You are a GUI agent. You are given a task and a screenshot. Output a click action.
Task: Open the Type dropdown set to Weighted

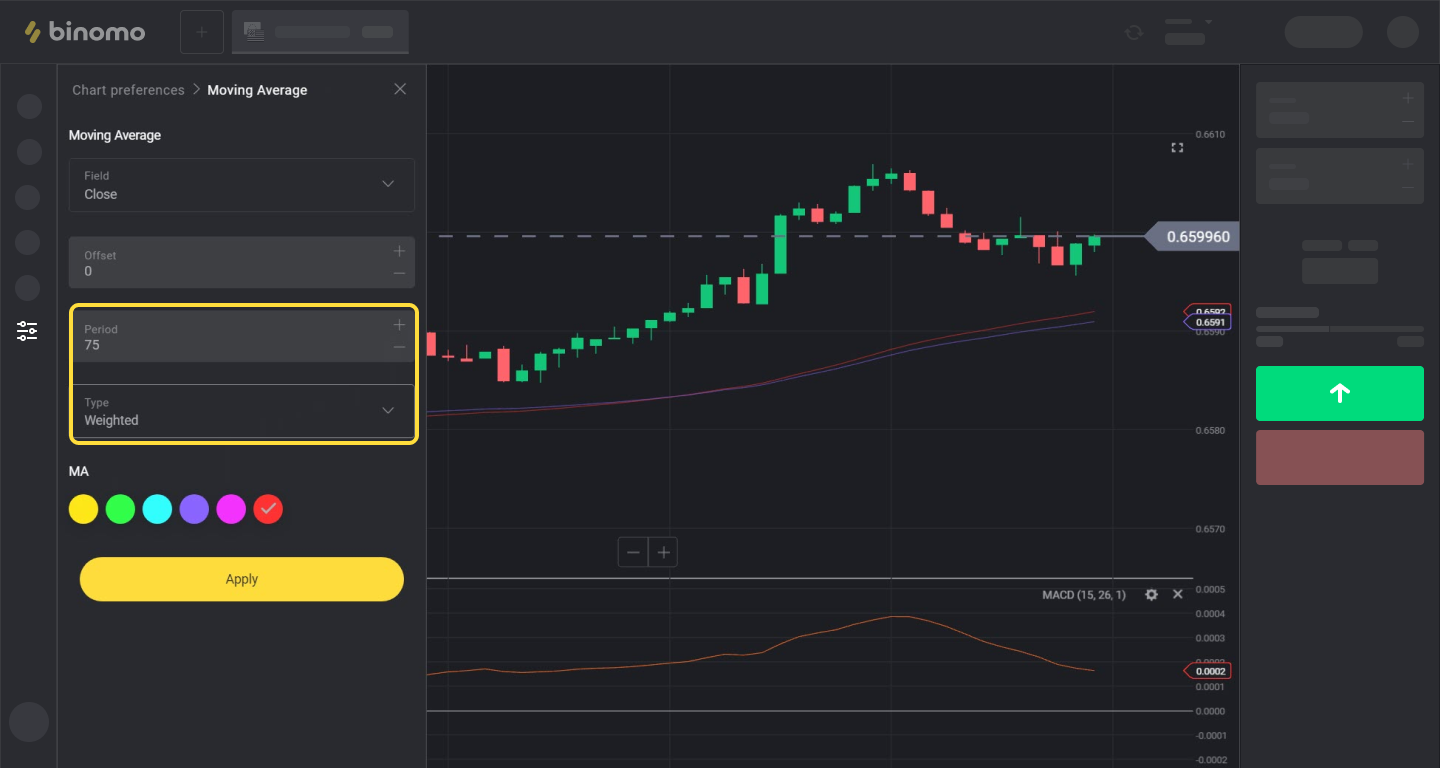click(x=241, y=411)
